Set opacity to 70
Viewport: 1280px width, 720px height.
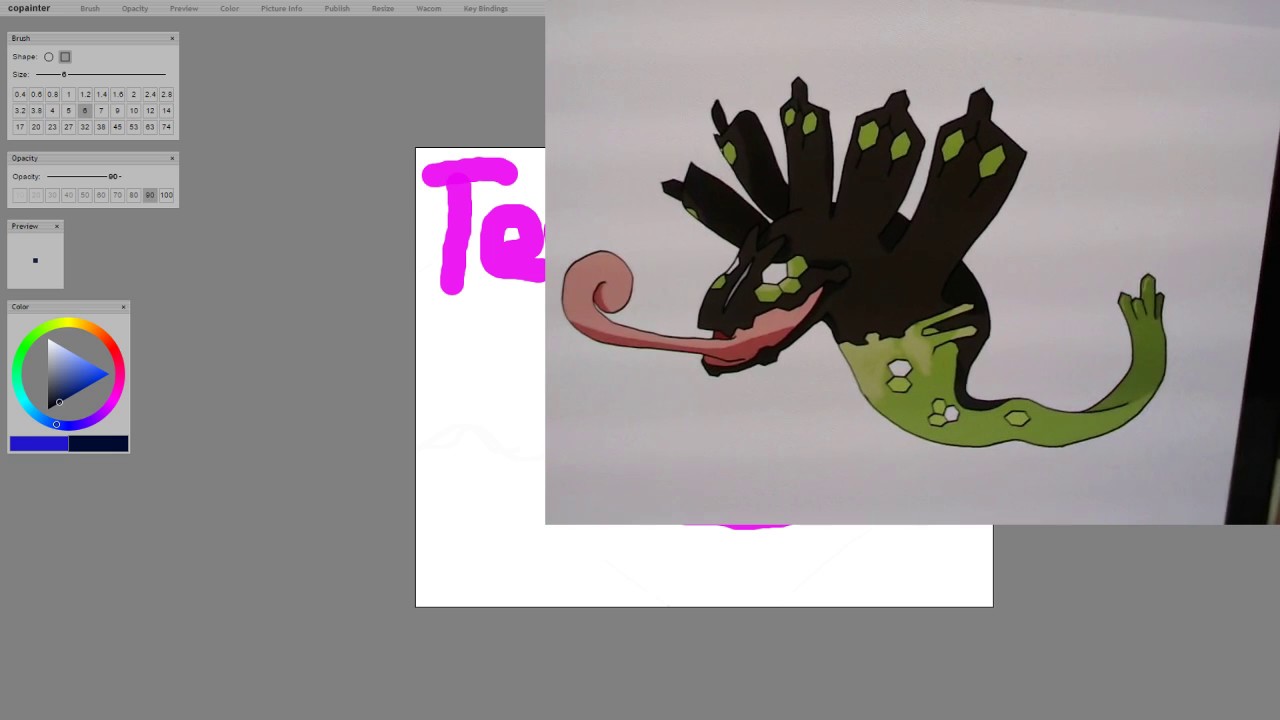click(x=117, y=195)
